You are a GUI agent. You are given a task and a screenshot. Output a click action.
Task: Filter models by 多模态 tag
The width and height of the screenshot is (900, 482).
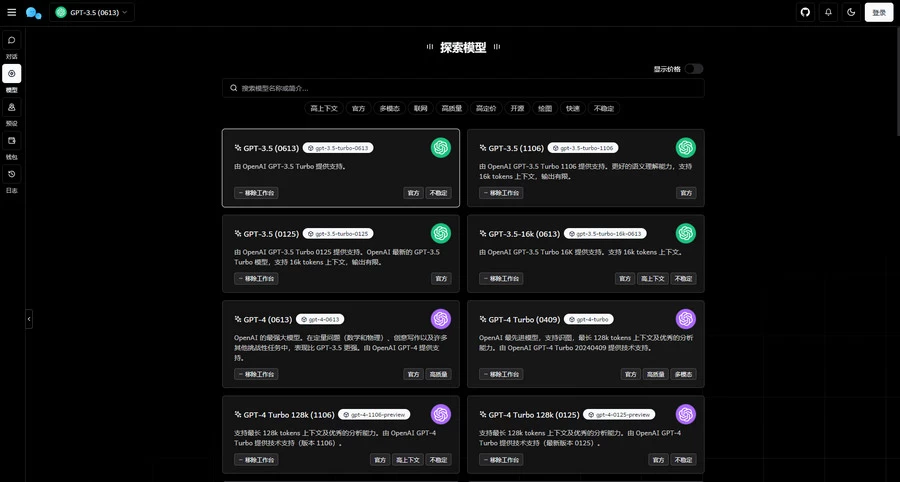point(389,108)
